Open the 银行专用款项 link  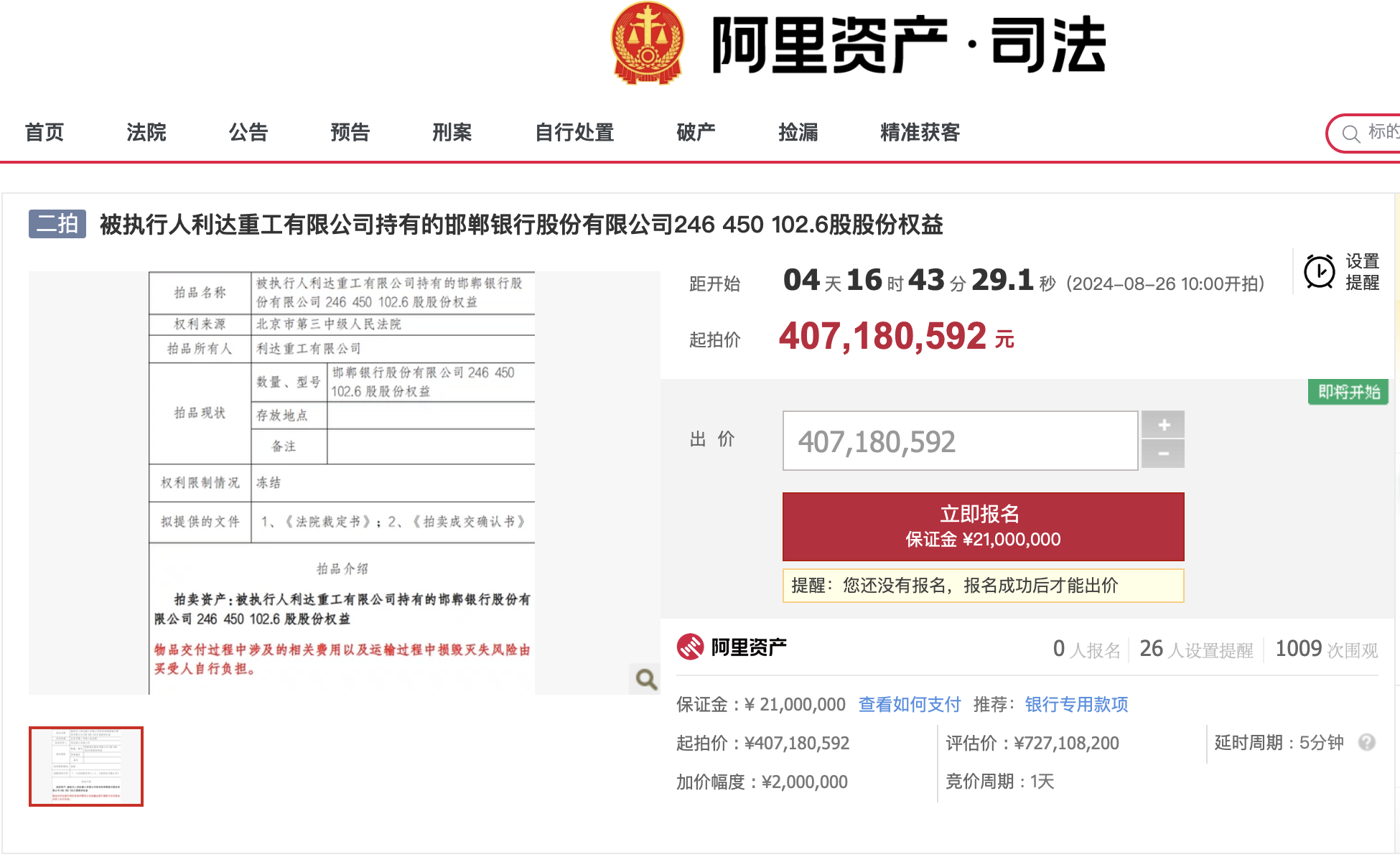pos(1076,704)
